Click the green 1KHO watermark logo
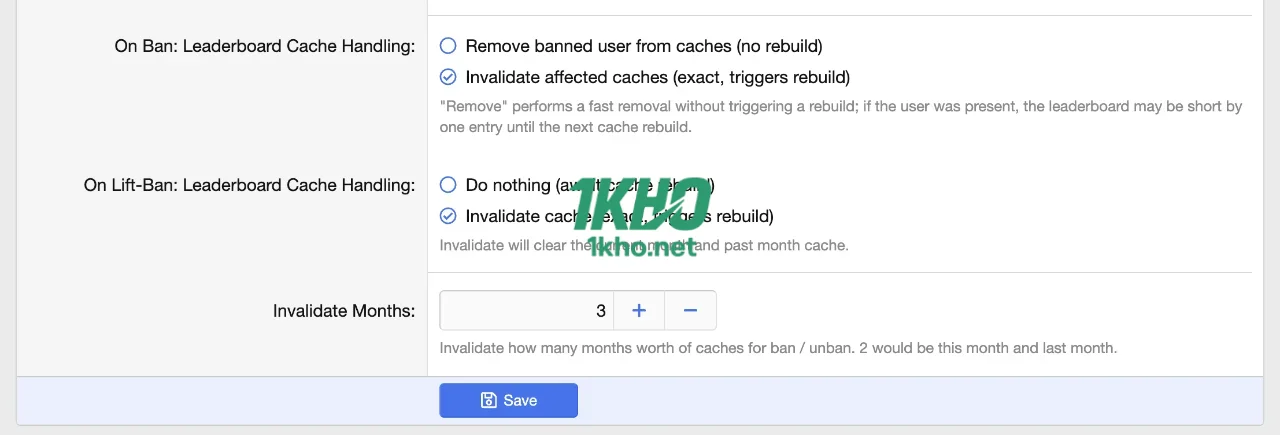1280x435 pixels. point(642,205)
